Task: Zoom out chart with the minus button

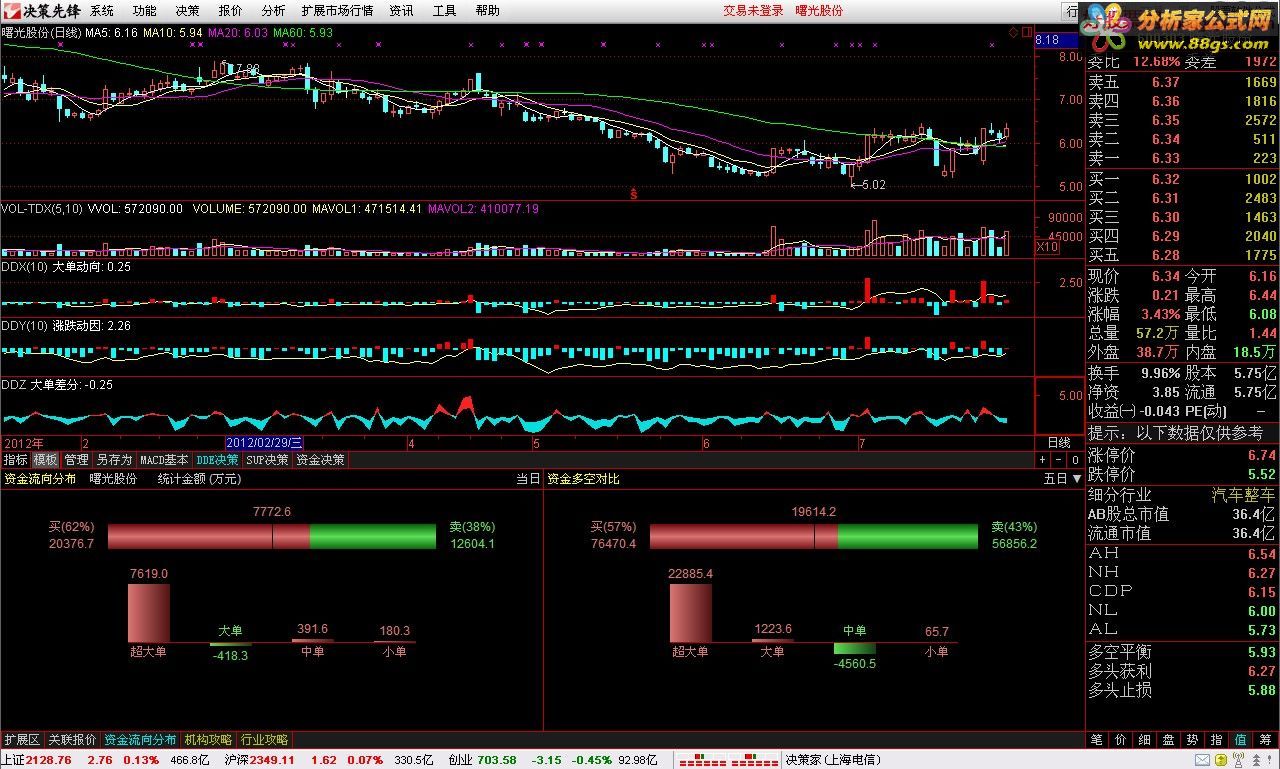Action: click(x=1059, y=460)
